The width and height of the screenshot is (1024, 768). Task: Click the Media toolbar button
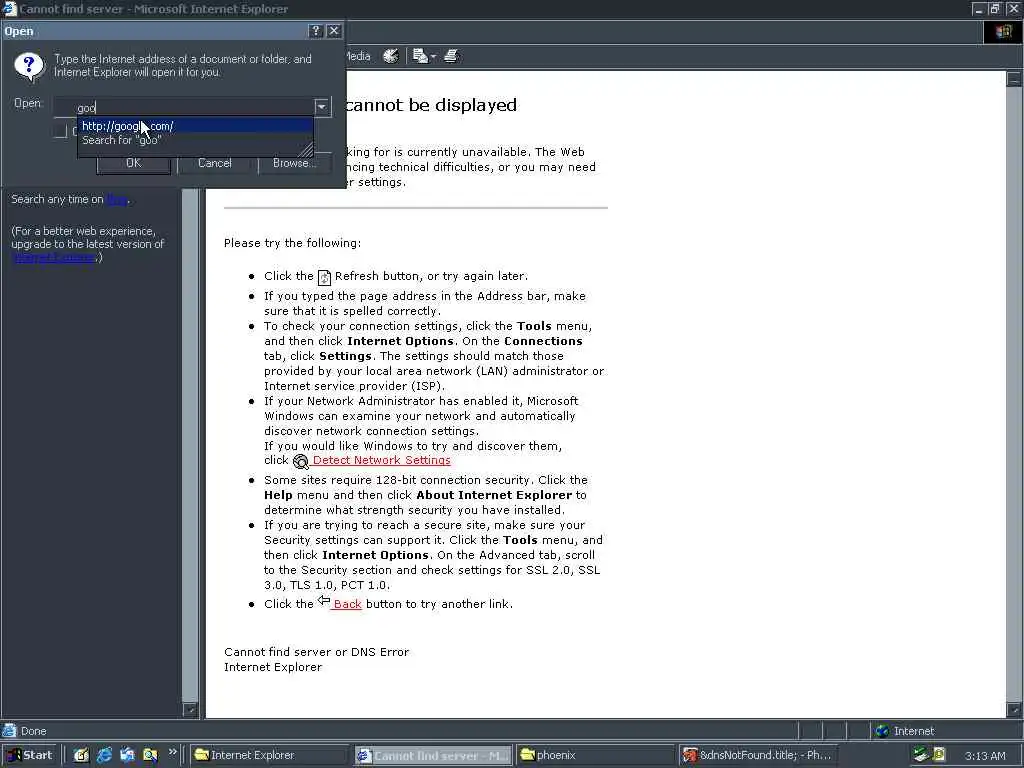(357, 56)
